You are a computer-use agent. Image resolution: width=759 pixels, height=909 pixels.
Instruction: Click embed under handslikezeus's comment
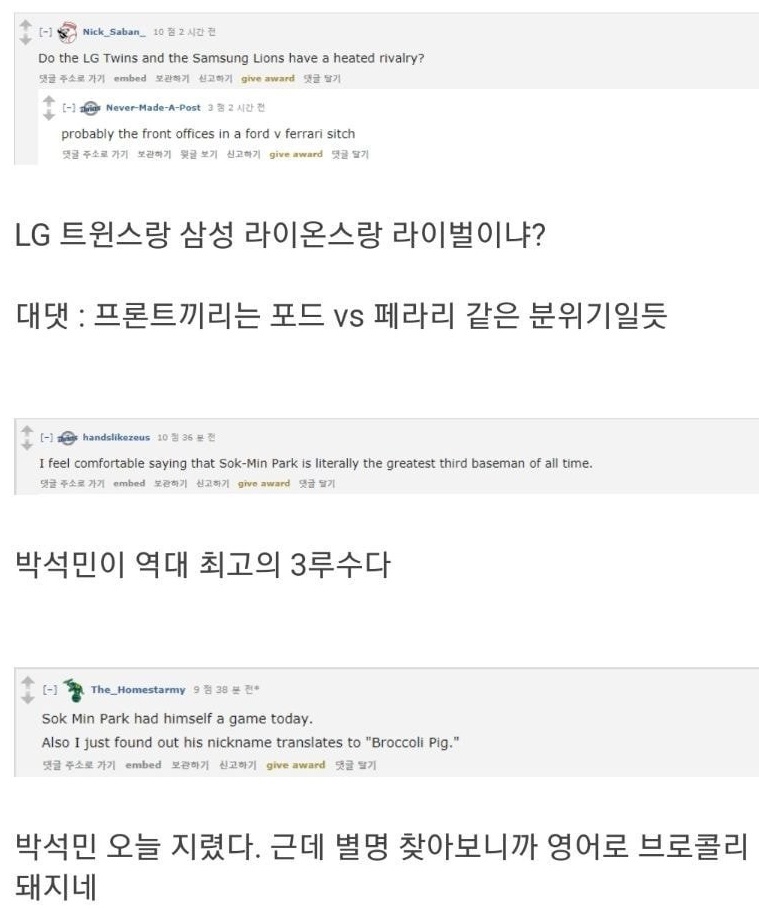[x=129, y=483]
